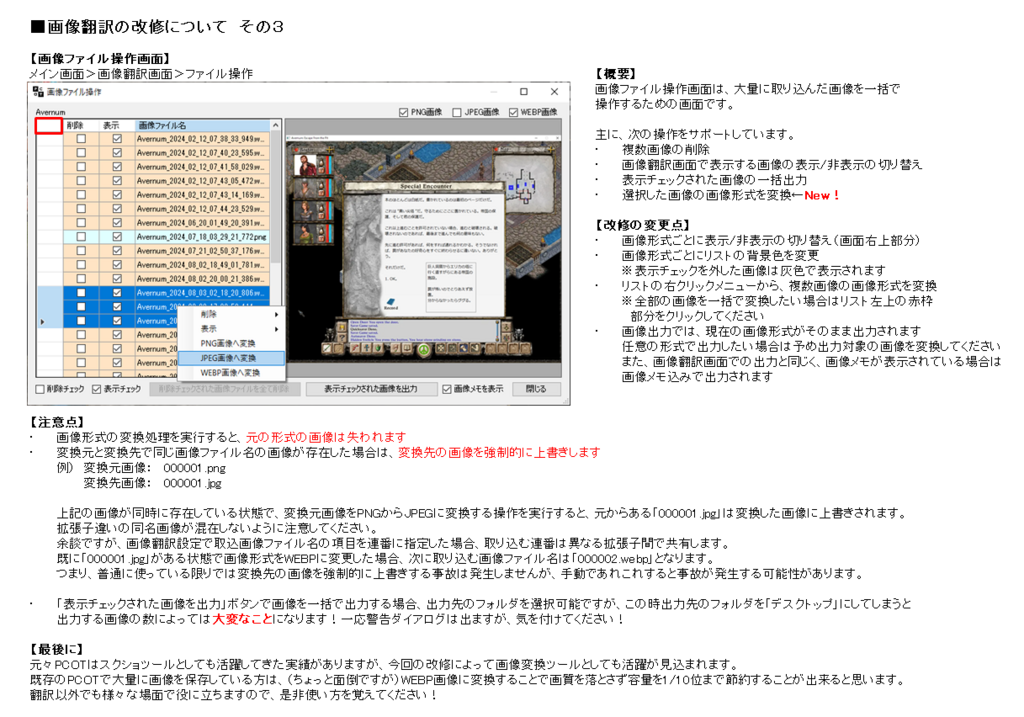Screen dimensions: 1024x717
Task: Click the 画像ファイル操作 window title-bar app icon
Action: pos(39,91)
